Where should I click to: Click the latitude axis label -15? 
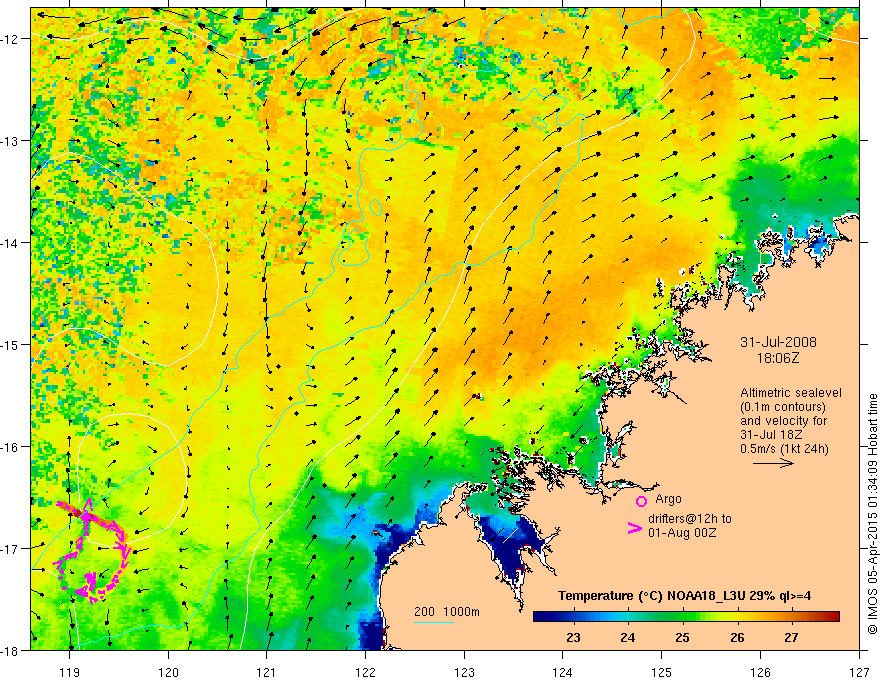tap(11, 345)
